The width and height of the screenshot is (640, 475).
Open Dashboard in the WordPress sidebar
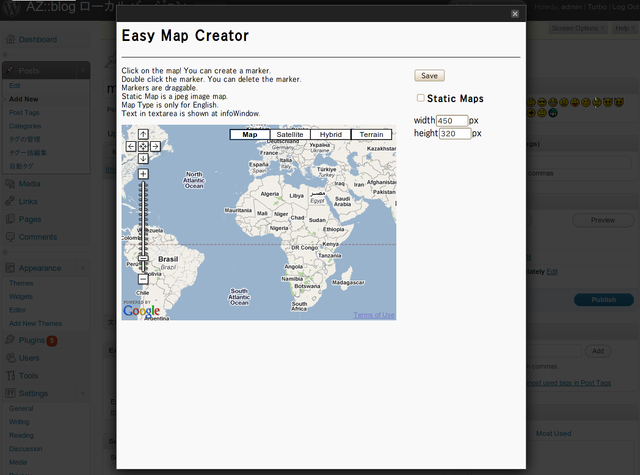tap(38, 40)
